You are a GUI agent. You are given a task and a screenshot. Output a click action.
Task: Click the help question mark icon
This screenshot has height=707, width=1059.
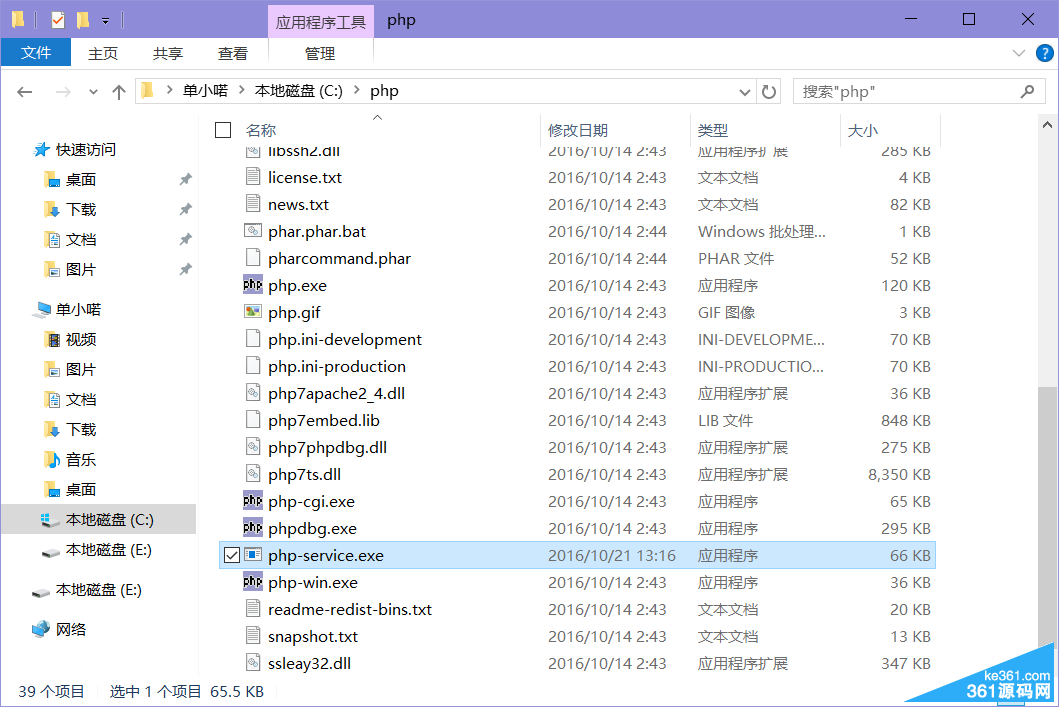pyautogui.click(x=1044, y=53)
